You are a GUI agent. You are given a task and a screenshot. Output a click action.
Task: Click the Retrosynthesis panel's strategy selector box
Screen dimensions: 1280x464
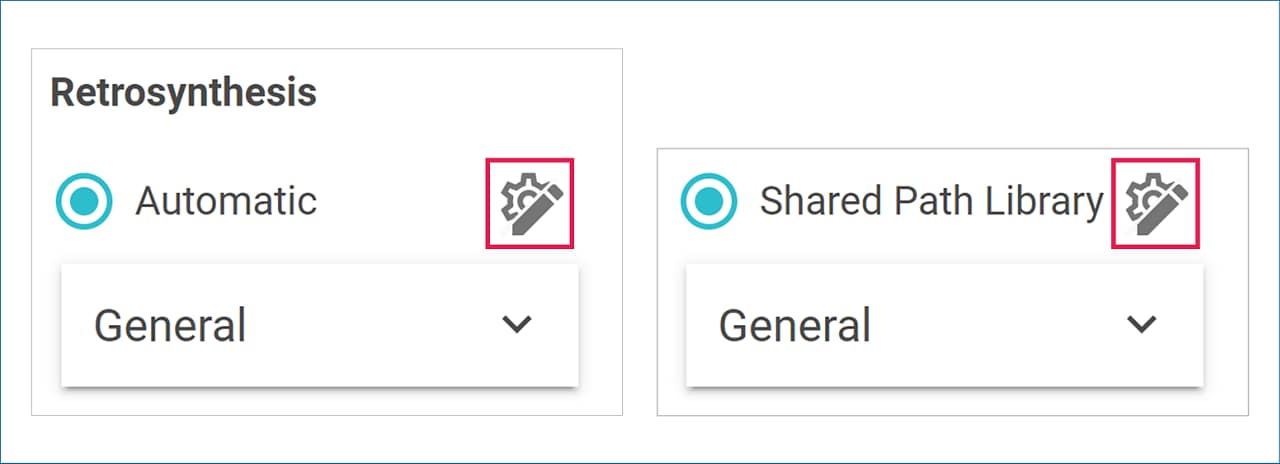(x=320, y=325)
